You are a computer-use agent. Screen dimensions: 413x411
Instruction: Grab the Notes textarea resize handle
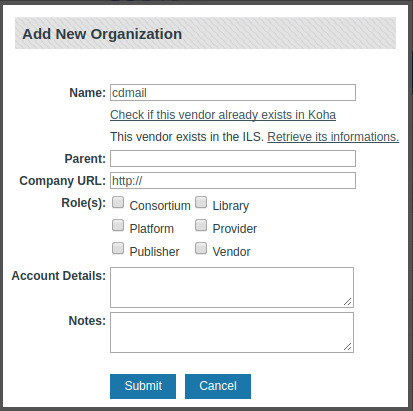(348, 346)
